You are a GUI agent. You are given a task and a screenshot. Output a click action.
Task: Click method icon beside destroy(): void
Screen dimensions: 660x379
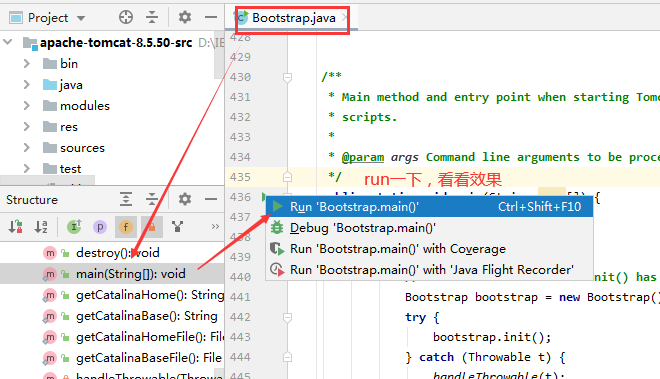coord(50,253)
